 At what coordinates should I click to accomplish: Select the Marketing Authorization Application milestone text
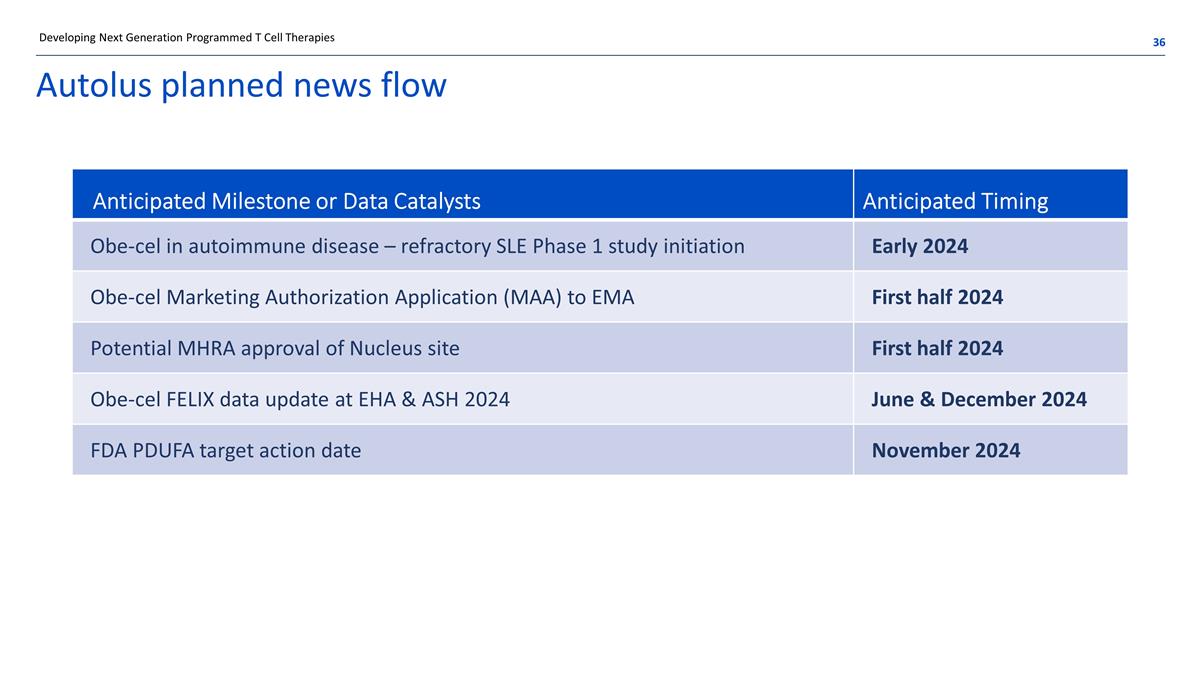tap(362, 297)
